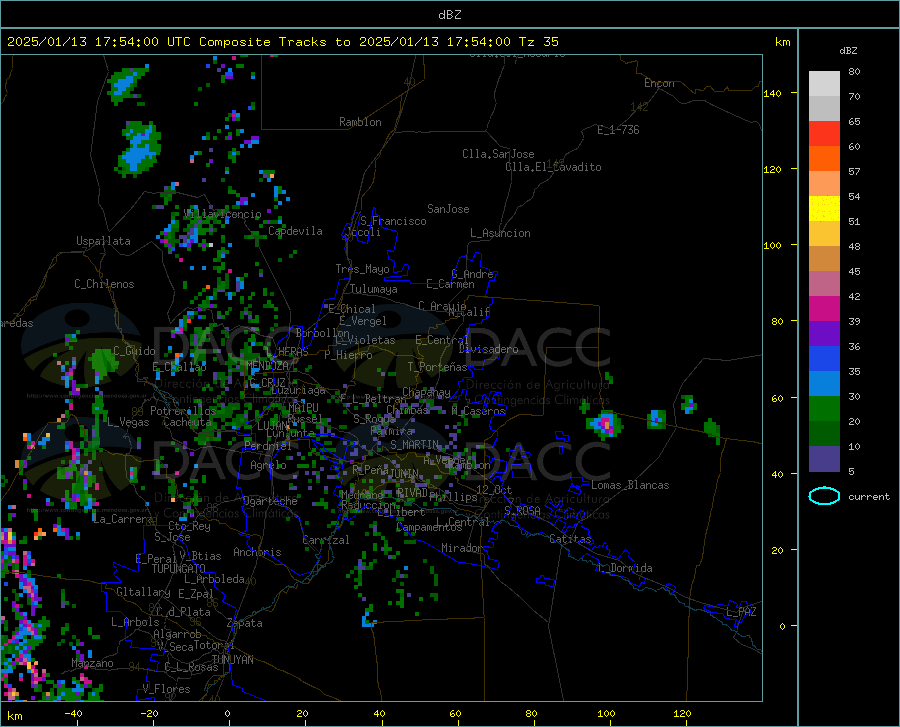This screenshot has height=727, width=900.
Task: Click the 'Capdevila' label on map
Action: (x=295, y=231)
